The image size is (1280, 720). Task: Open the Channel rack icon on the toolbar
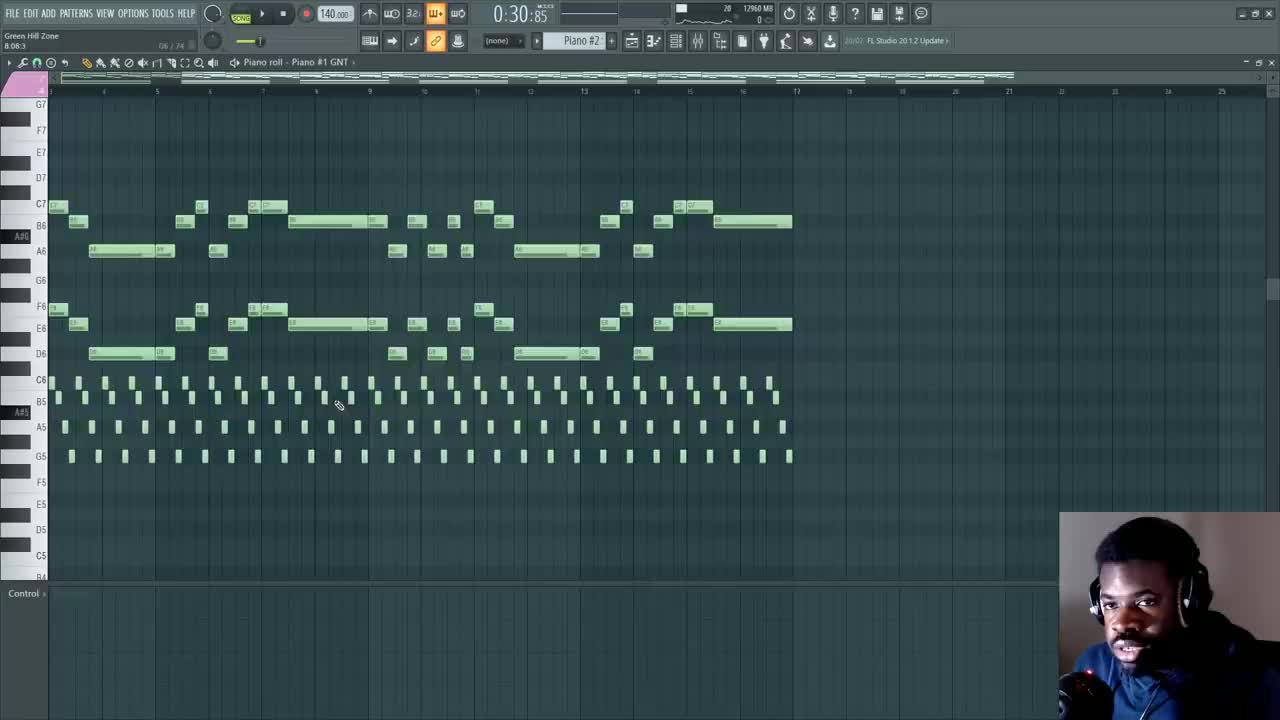pyautogui.click(x=675, y=41)
